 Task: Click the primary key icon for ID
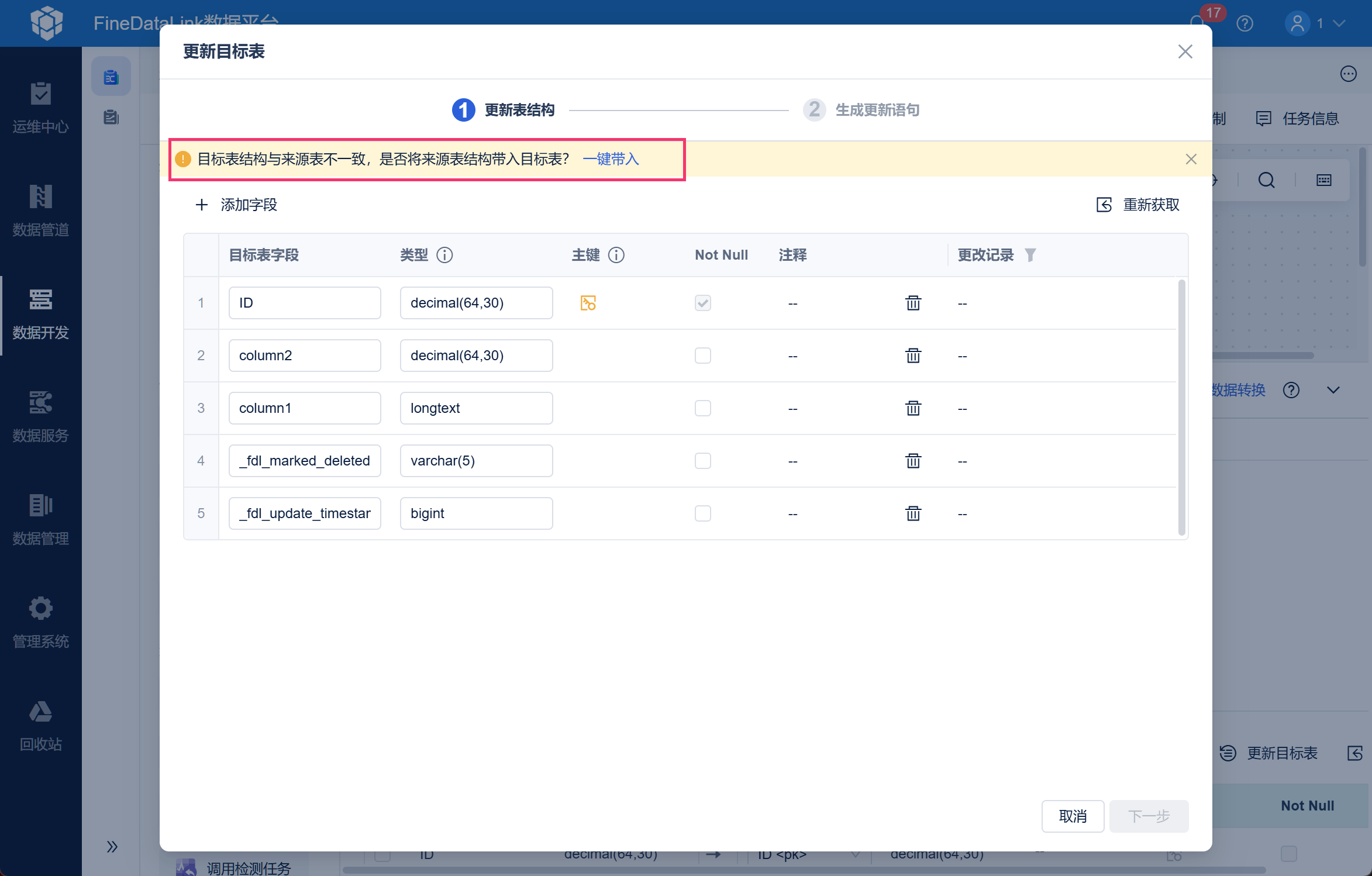[x=588, y=303]
